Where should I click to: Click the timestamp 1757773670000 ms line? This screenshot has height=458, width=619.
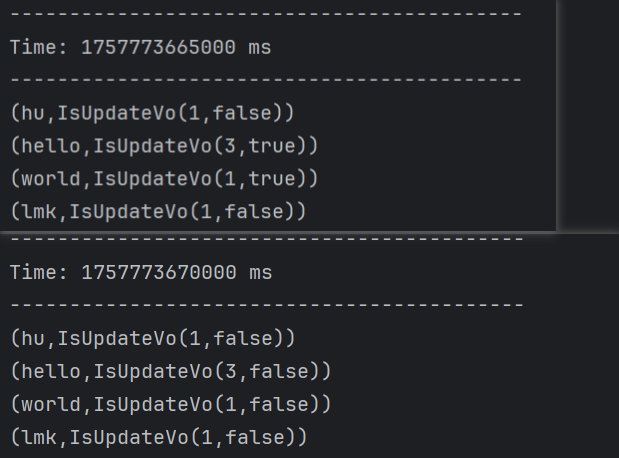(x=140, y=272)
